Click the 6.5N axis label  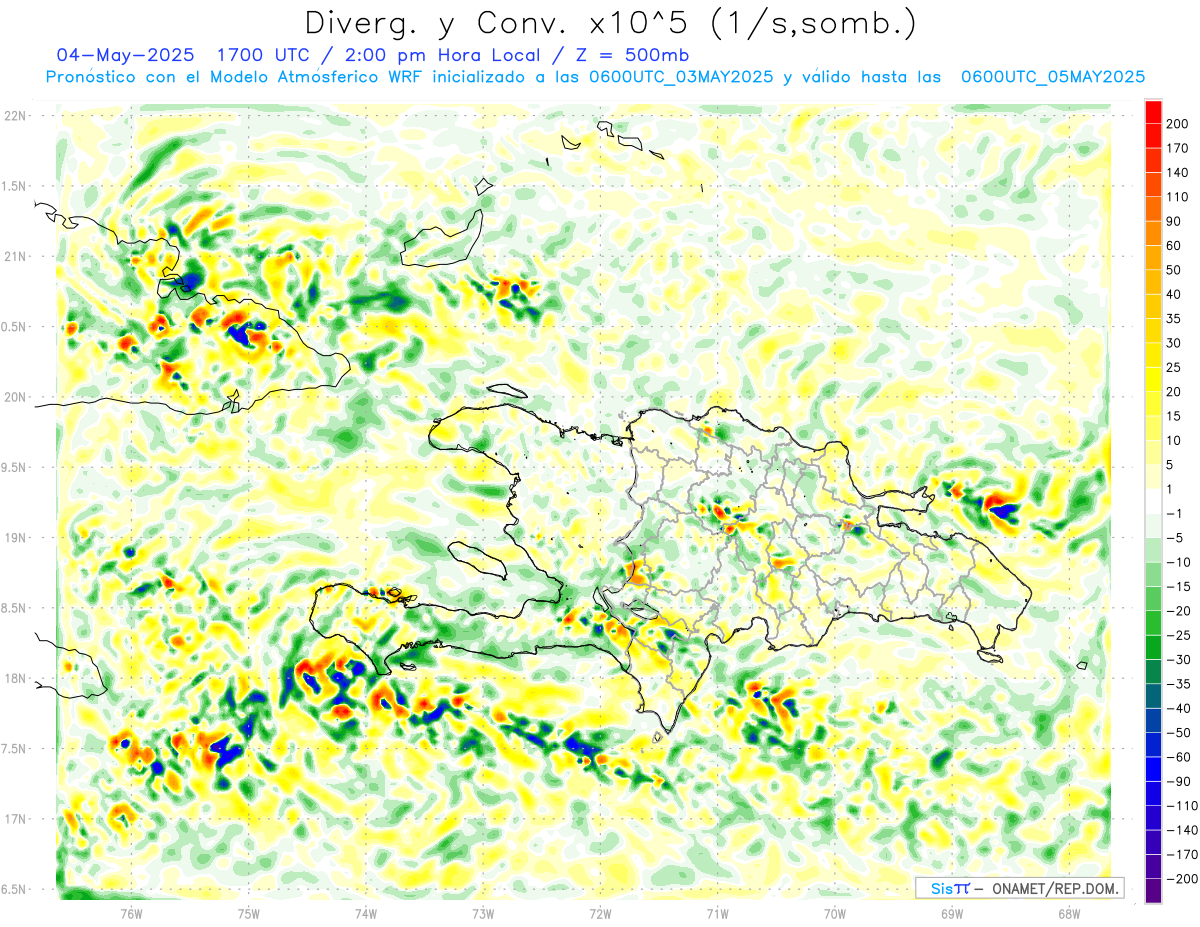click(14, 889)
